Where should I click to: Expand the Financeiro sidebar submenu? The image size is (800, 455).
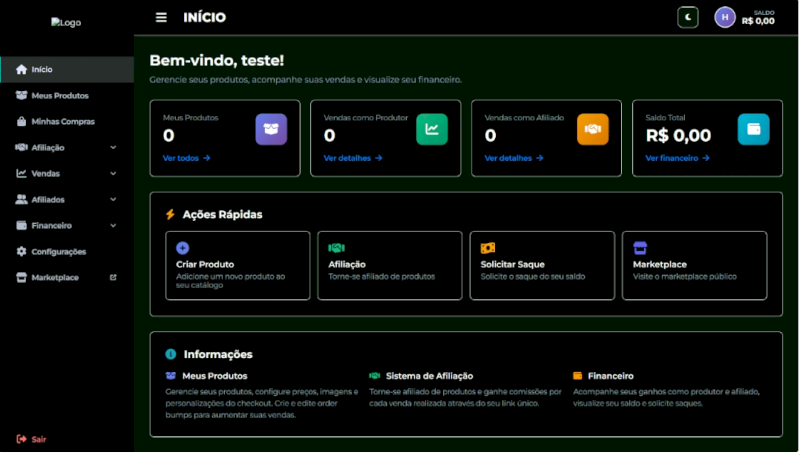coord(113,226)
